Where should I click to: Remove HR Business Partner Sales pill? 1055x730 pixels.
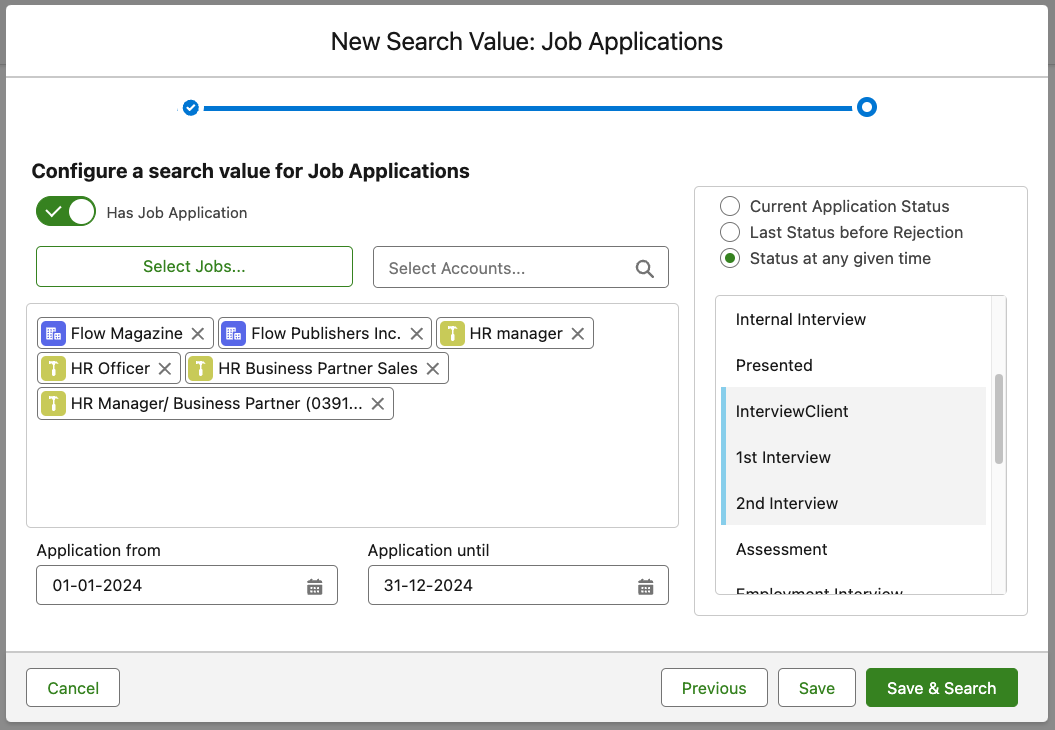pos(433,369)
